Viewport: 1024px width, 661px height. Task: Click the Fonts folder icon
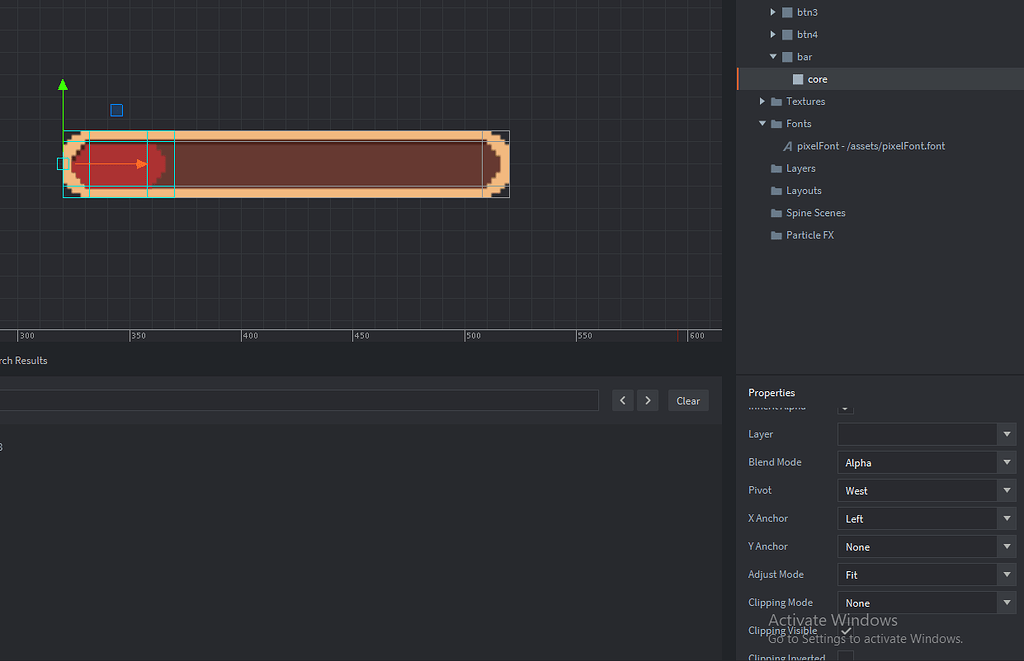point(776,123)
